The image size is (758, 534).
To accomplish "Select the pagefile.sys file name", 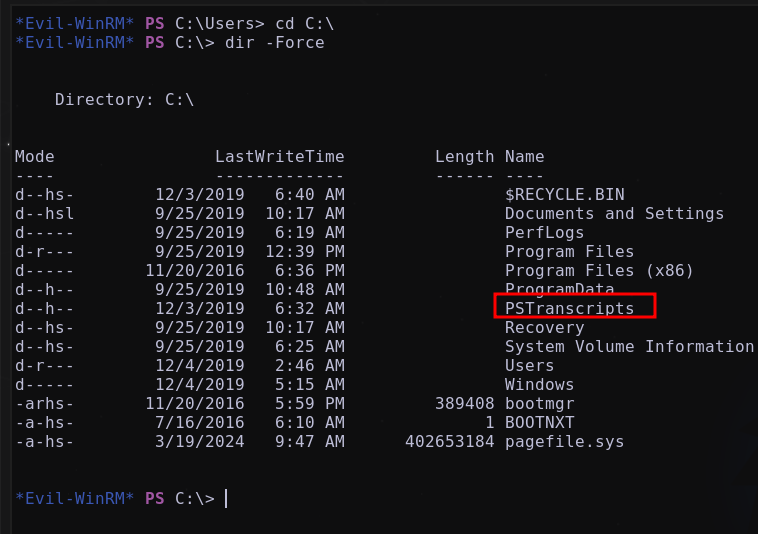I will tap(565, 442).
